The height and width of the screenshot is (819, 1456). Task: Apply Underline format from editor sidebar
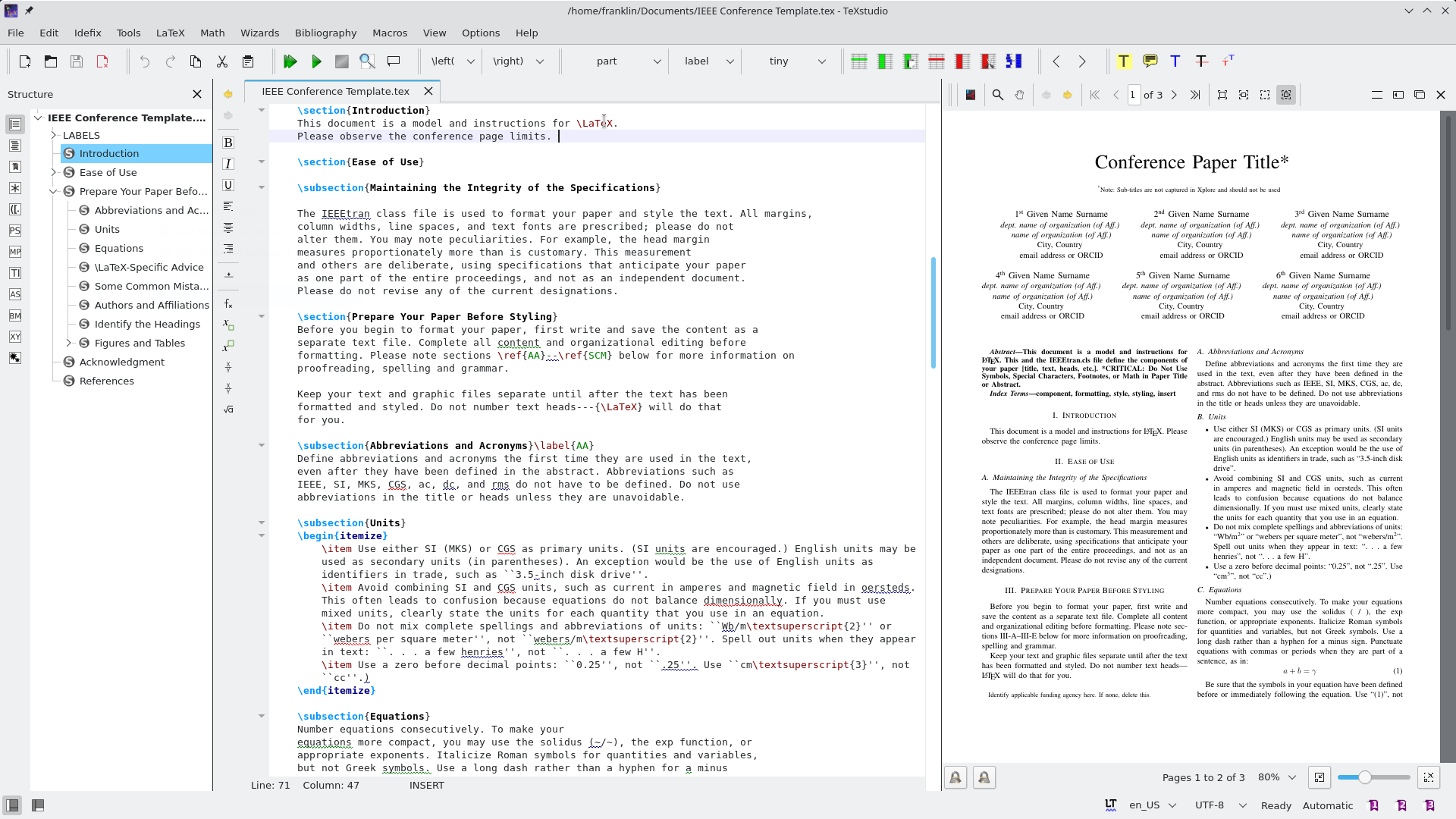tap(228, 185)
